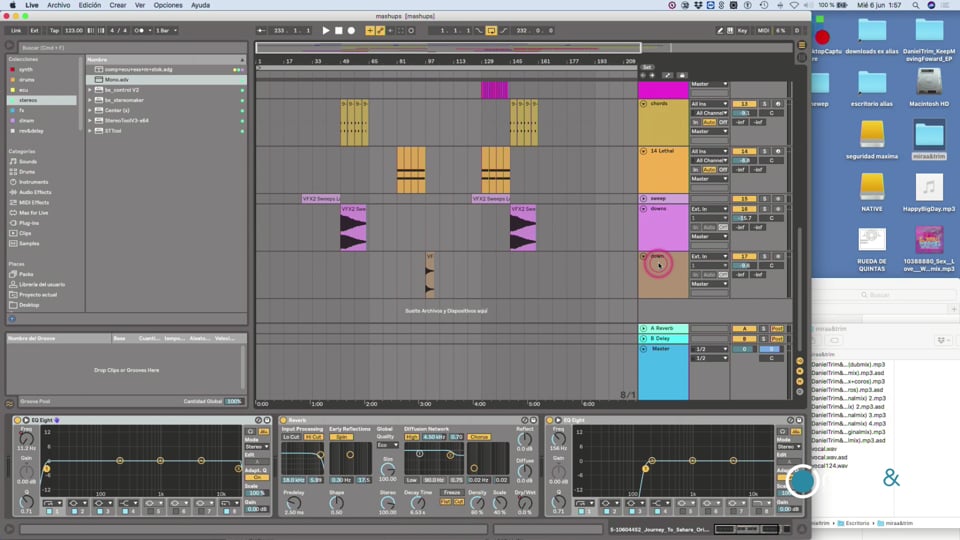Arm the Arrangement Record button
Image resolution: width=960 pixels, height=540 pixels.
(351, 30)
